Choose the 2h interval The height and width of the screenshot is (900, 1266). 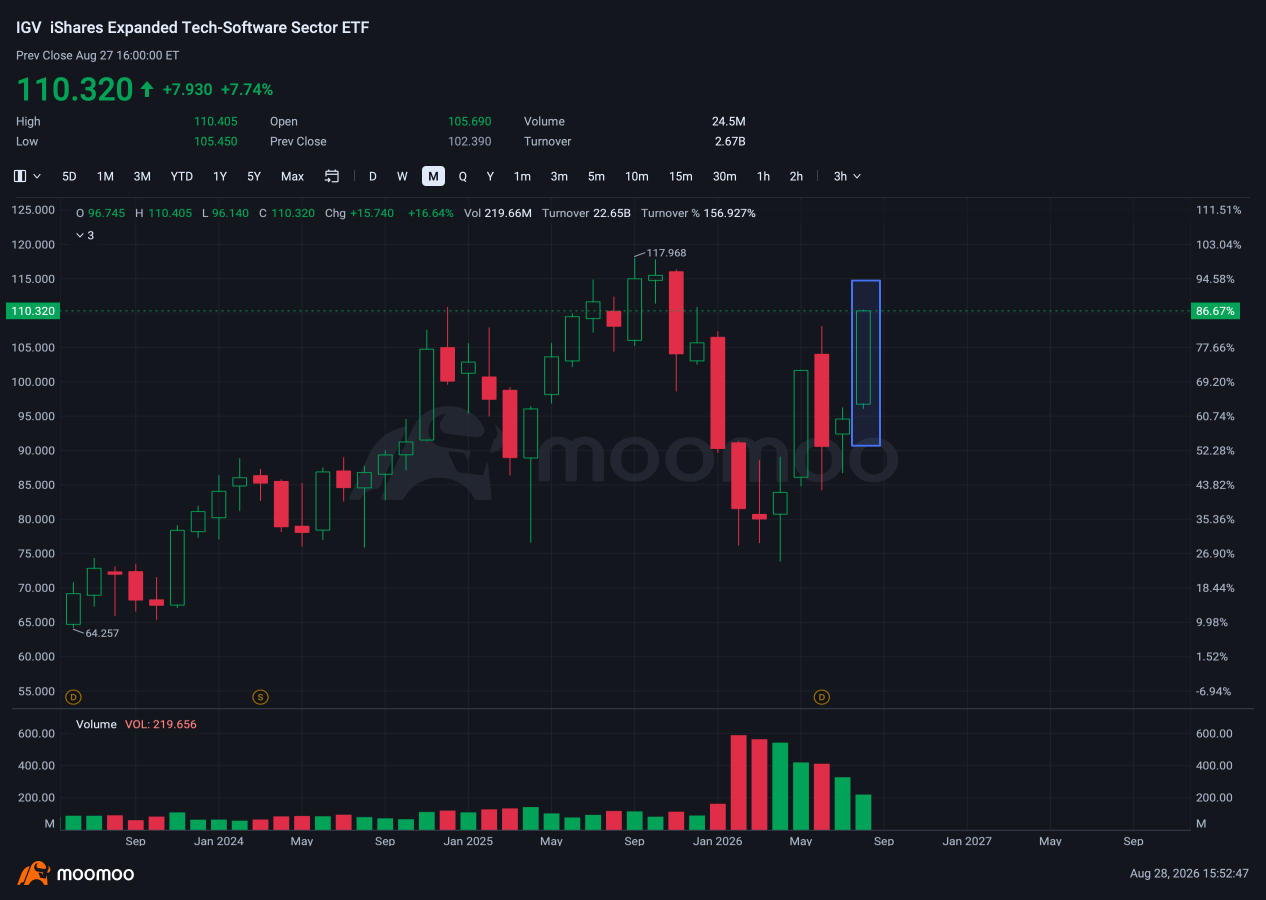tap(796, 176)
